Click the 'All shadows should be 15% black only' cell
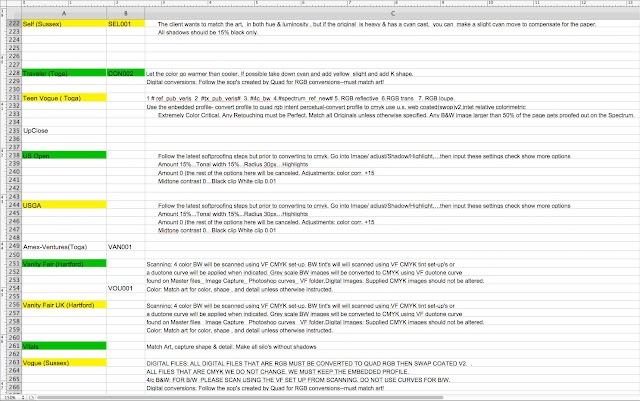The height and width of the screenshot is (401, 640). tap(392, 32)
